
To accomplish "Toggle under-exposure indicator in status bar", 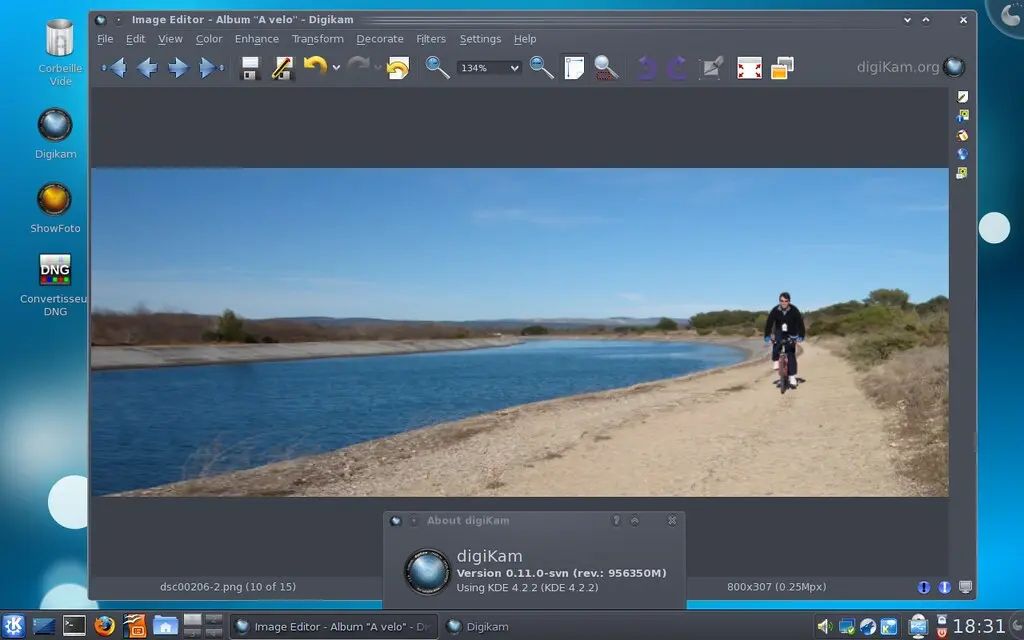I will tap(924, 587).
